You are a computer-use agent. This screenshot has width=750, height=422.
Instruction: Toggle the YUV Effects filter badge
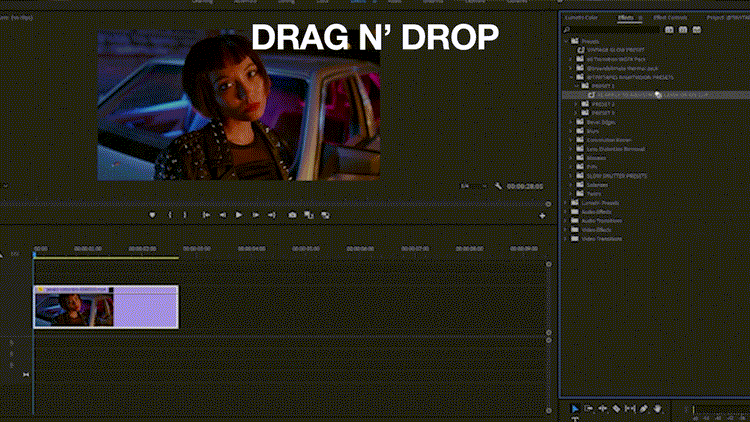click(697, 30)
